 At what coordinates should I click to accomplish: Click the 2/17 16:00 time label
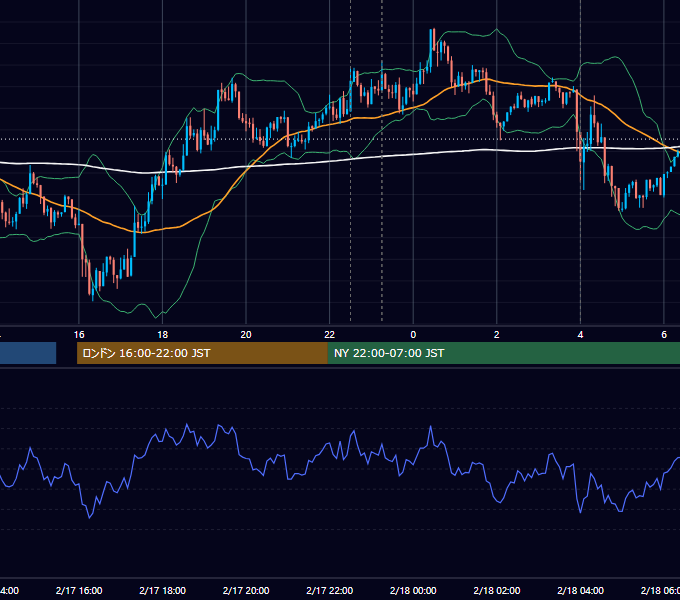tap(79, 590)
